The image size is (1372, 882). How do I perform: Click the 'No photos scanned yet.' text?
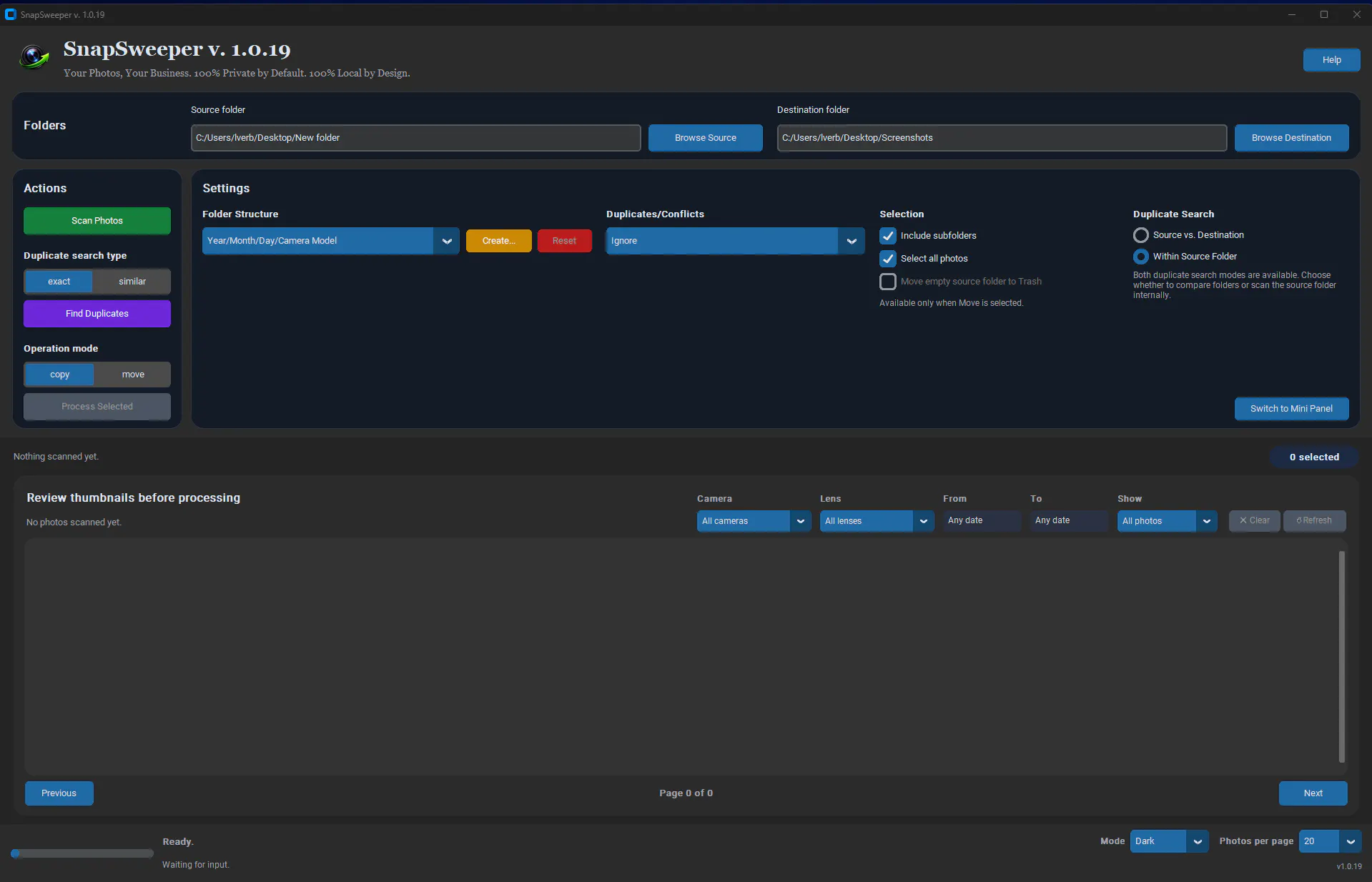point(74,522)
